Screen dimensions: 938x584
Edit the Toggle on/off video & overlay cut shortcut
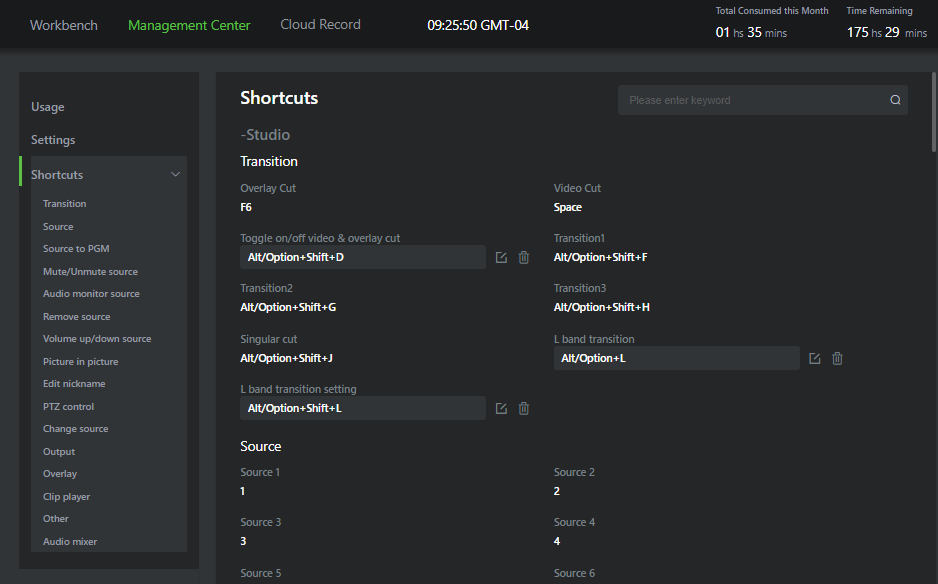pos(501,257)
